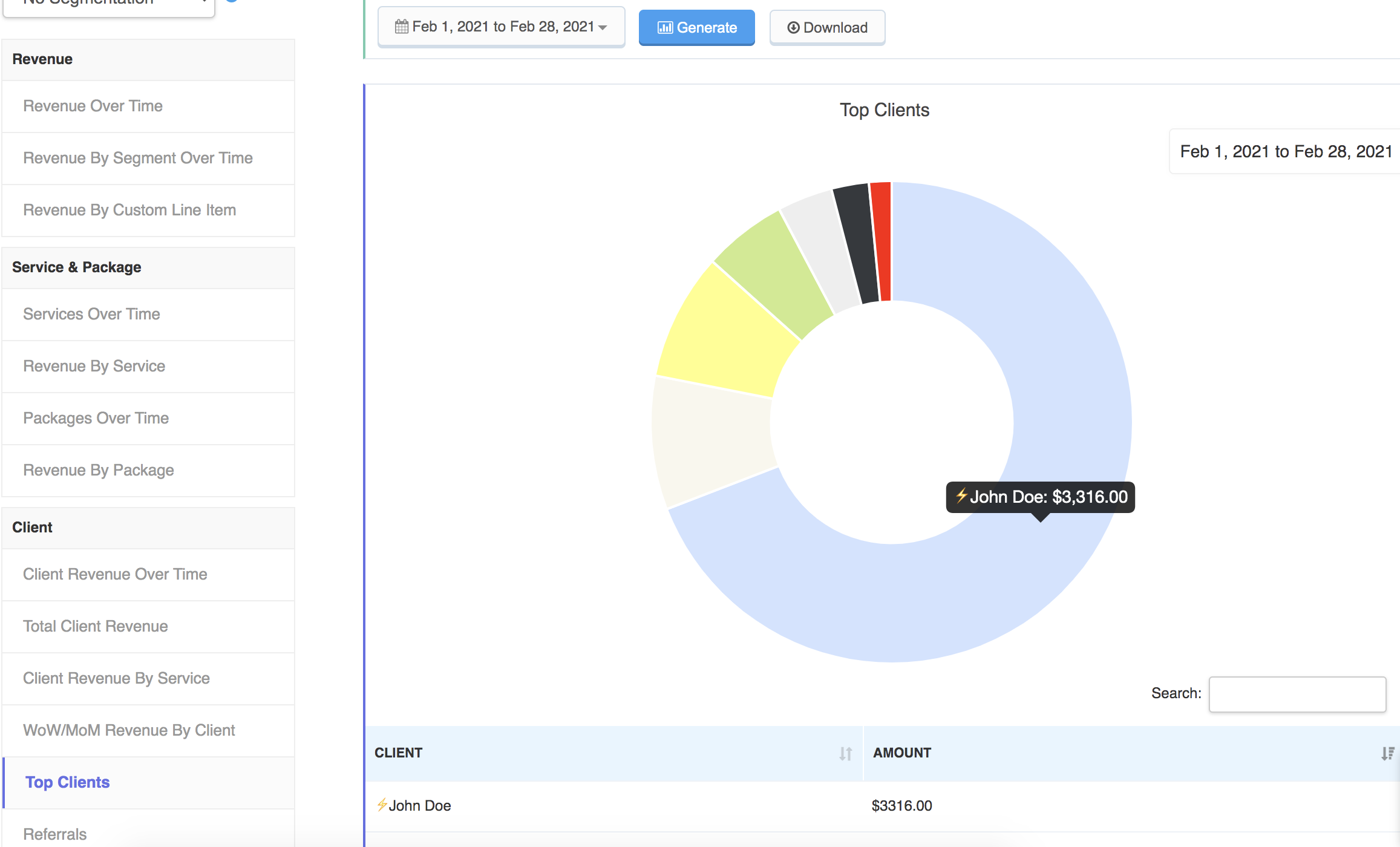The height and width of the screenshot is (847, 1400).
Task: Click the dark navy donut chart slice
Action: click(x=859, y=245)
